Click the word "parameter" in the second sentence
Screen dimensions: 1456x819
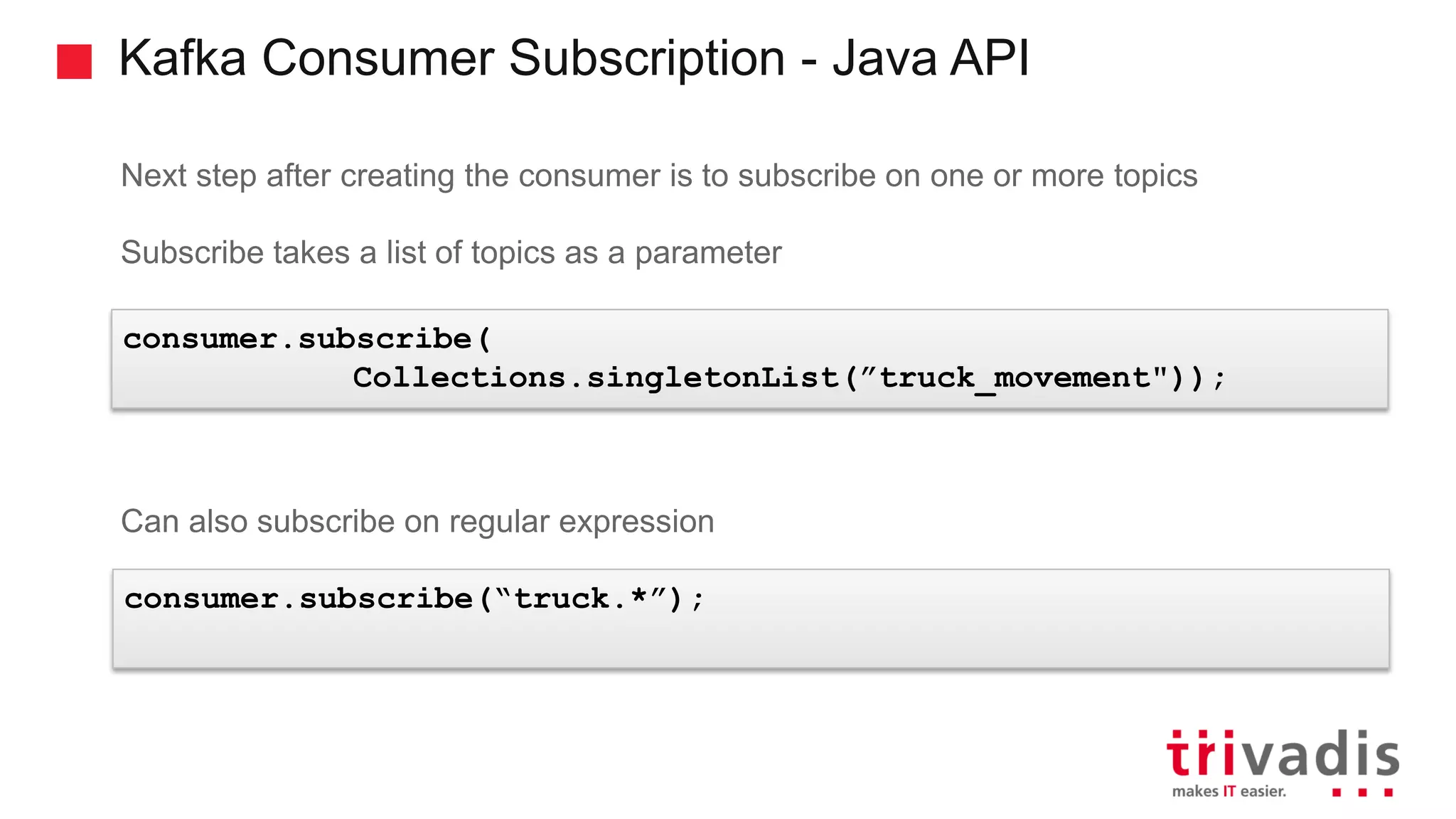(x=708, y=254)
